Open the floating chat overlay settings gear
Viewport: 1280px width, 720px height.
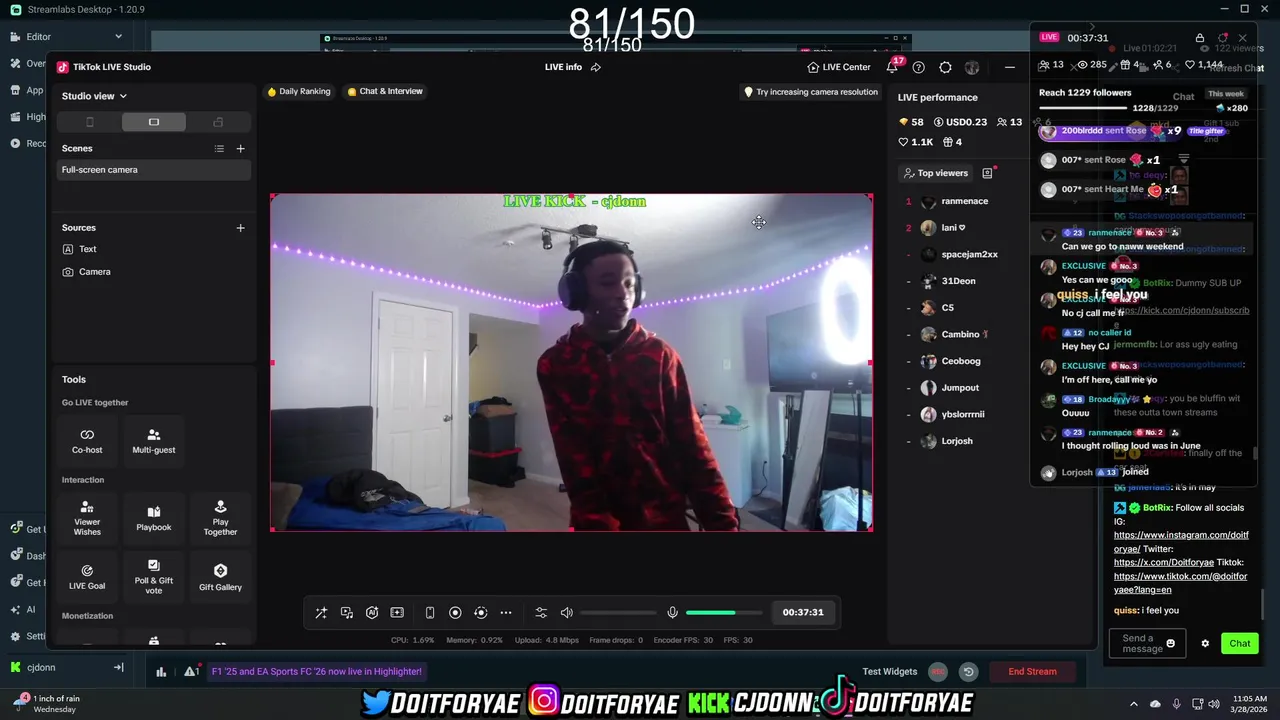coord(1222,38)
